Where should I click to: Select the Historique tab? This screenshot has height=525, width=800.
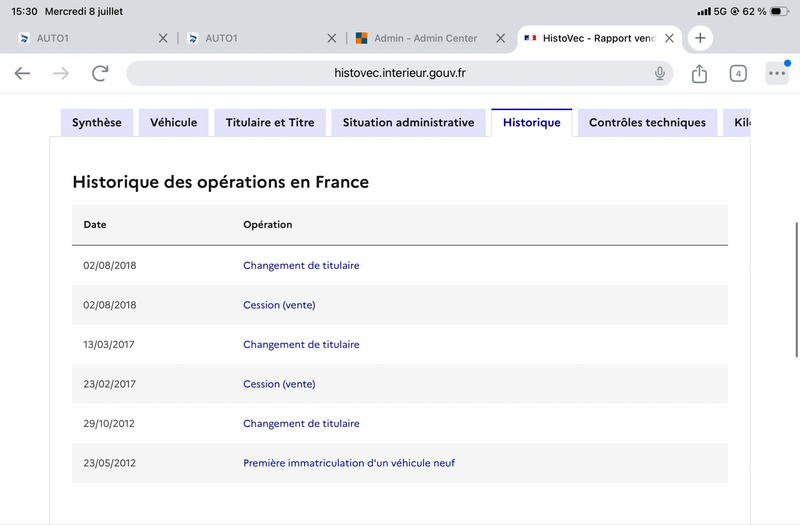tap(532, 122)
